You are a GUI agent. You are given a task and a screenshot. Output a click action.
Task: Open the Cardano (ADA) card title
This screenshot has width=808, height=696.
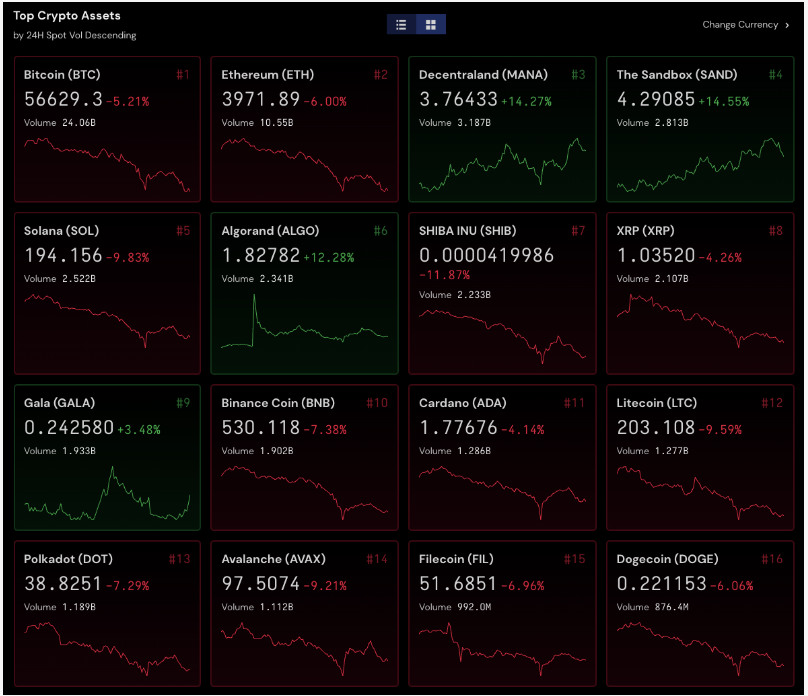coord(462,403)
